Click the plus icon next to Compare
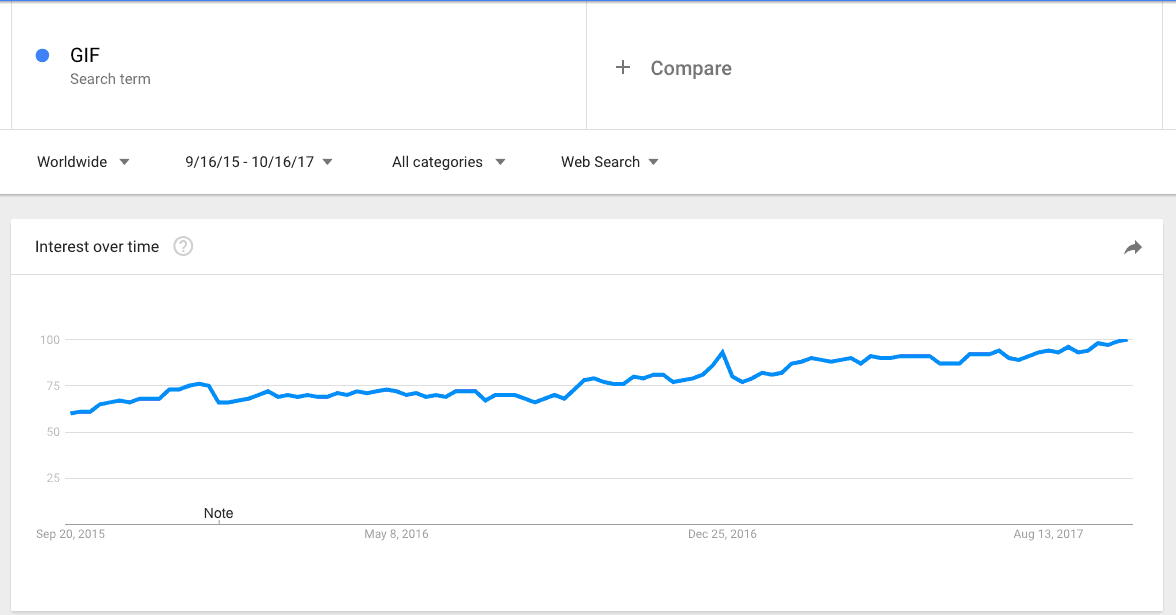The image size is (1176, 615). [x=623, y=67]
